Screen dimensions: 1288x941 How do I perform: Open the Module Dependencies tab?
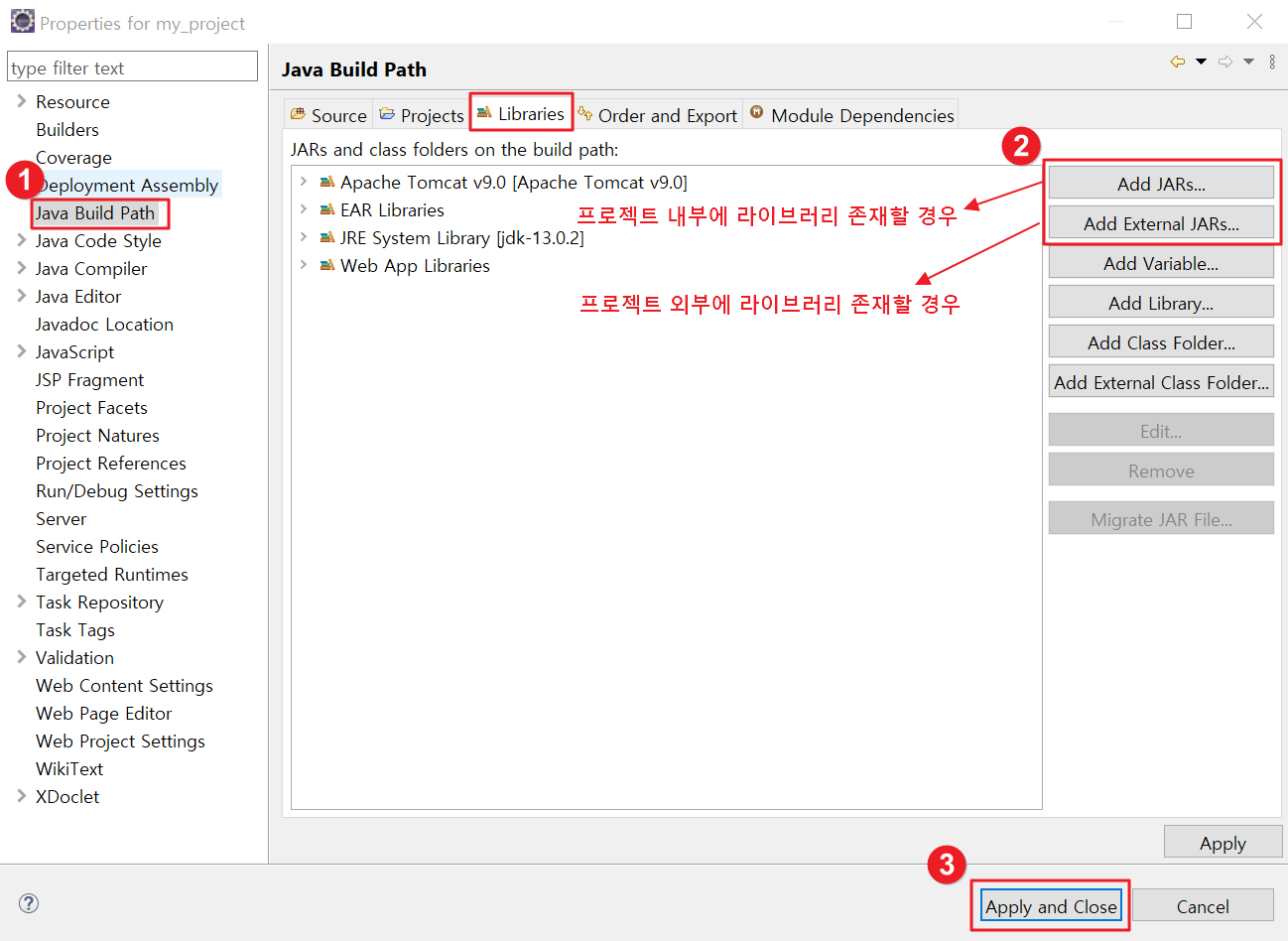click(x=851, y=115)
